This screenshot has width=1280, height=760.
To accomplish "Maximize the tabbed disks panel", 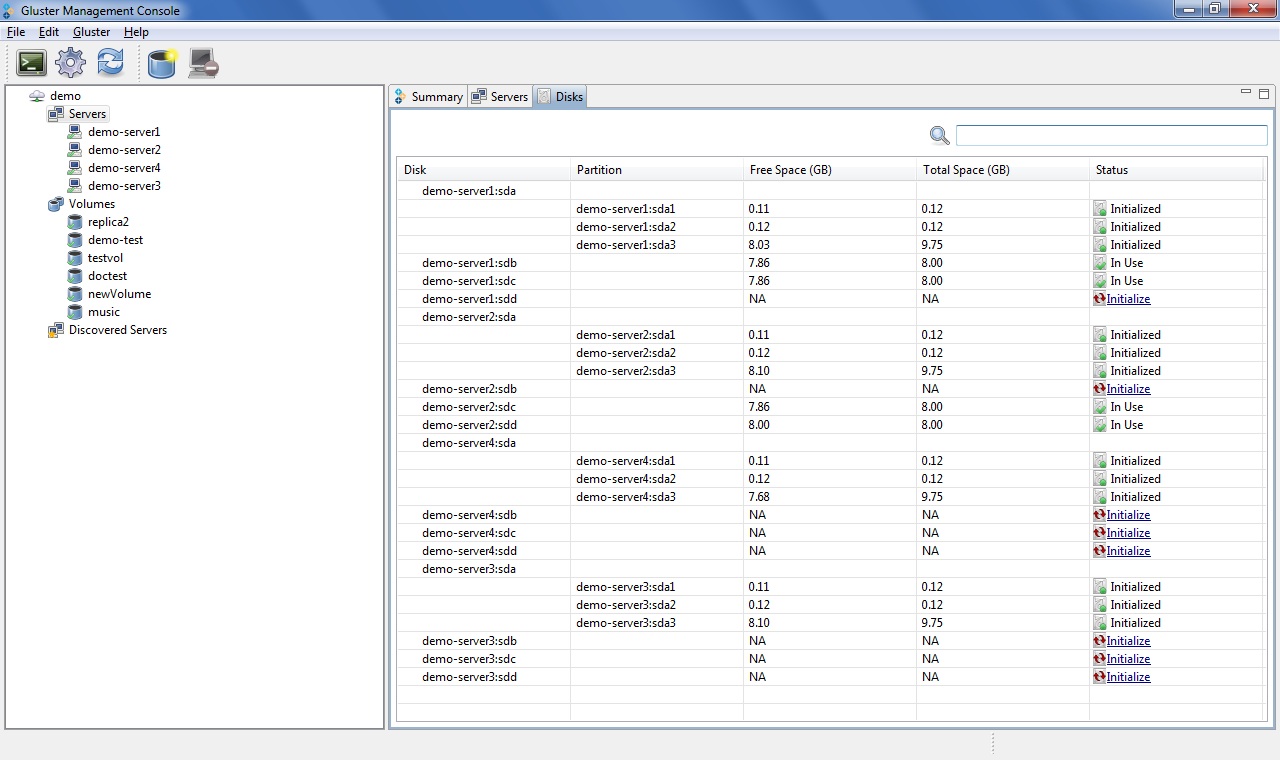I will pos(1264,94).
